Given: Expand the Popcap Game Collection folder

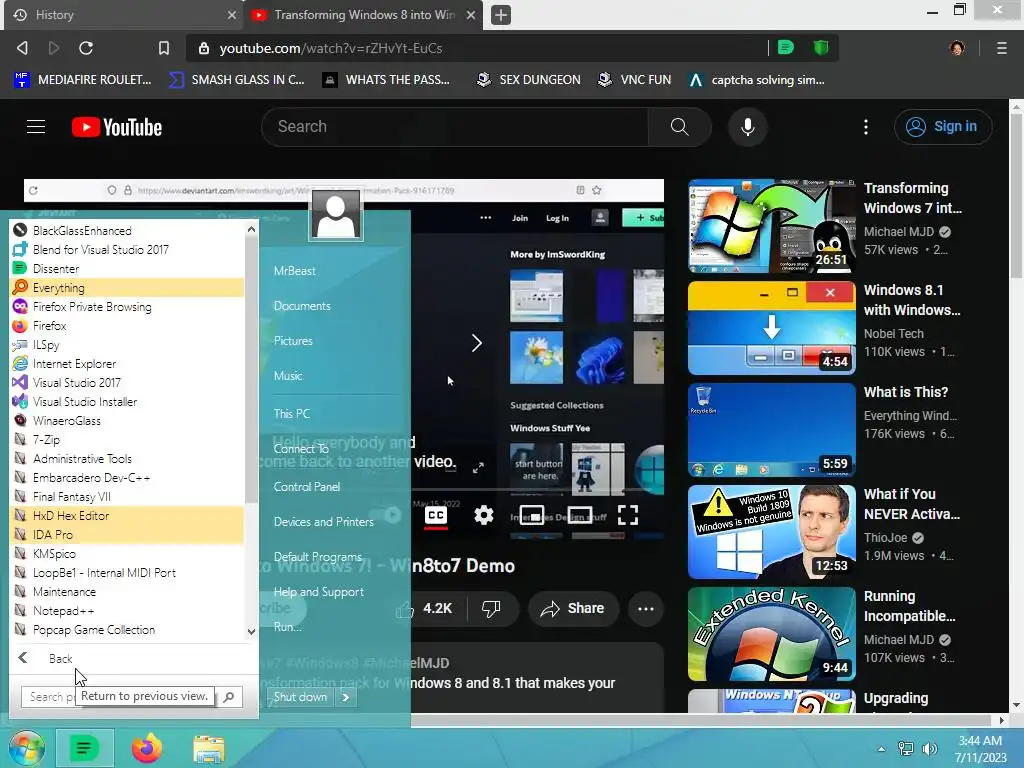Looking at the screenshot, I should tap(127, 630).
